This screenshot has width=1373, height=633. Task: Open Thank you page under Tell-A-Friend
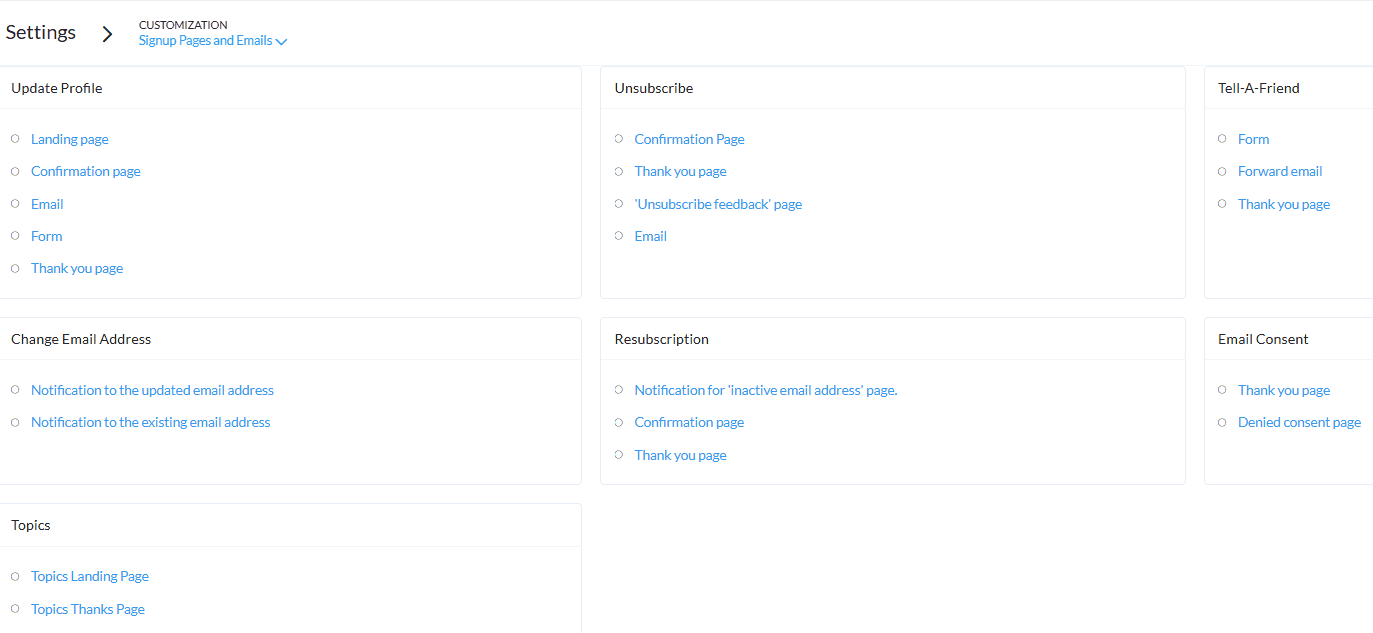(1284, 203)
